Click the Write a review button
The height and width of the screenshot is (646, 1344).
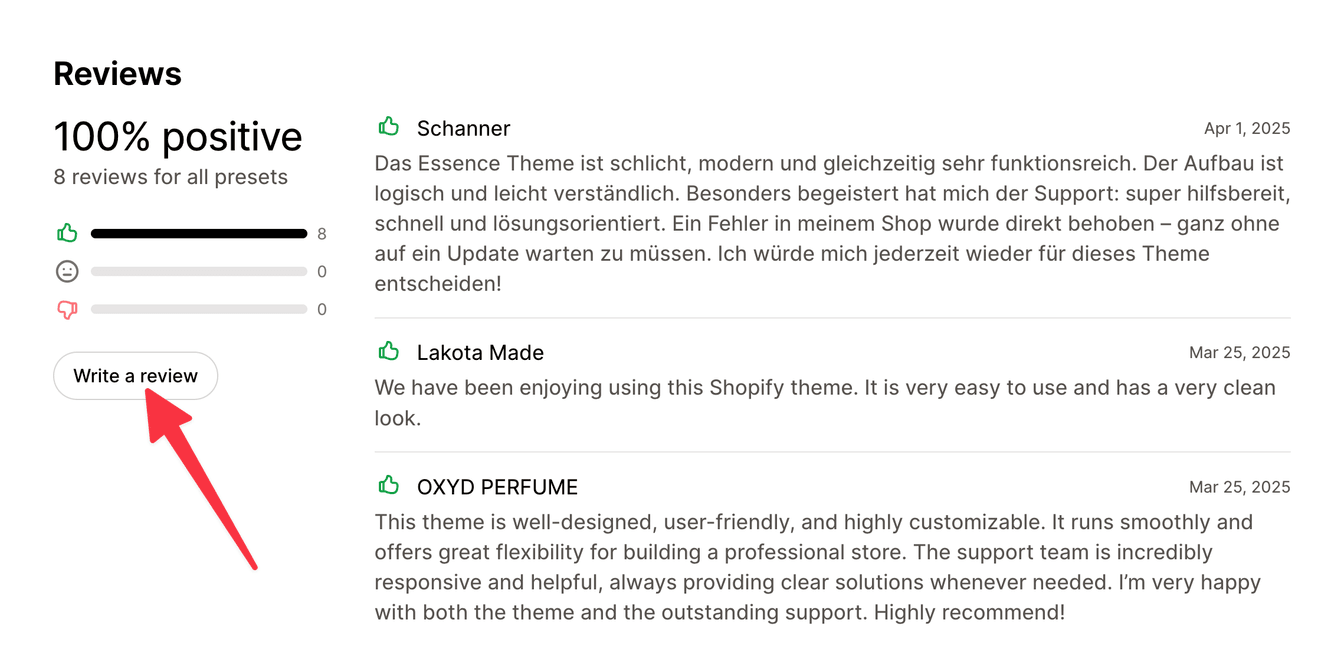click(135, 375)
